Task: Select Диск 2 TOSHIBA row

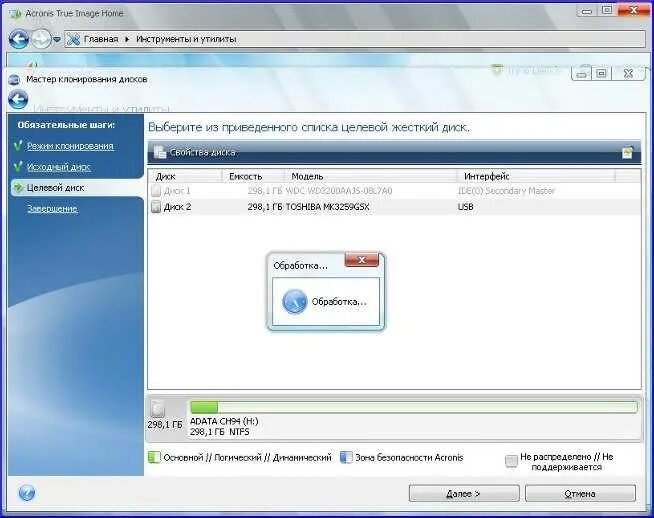Action: point(394,207)
